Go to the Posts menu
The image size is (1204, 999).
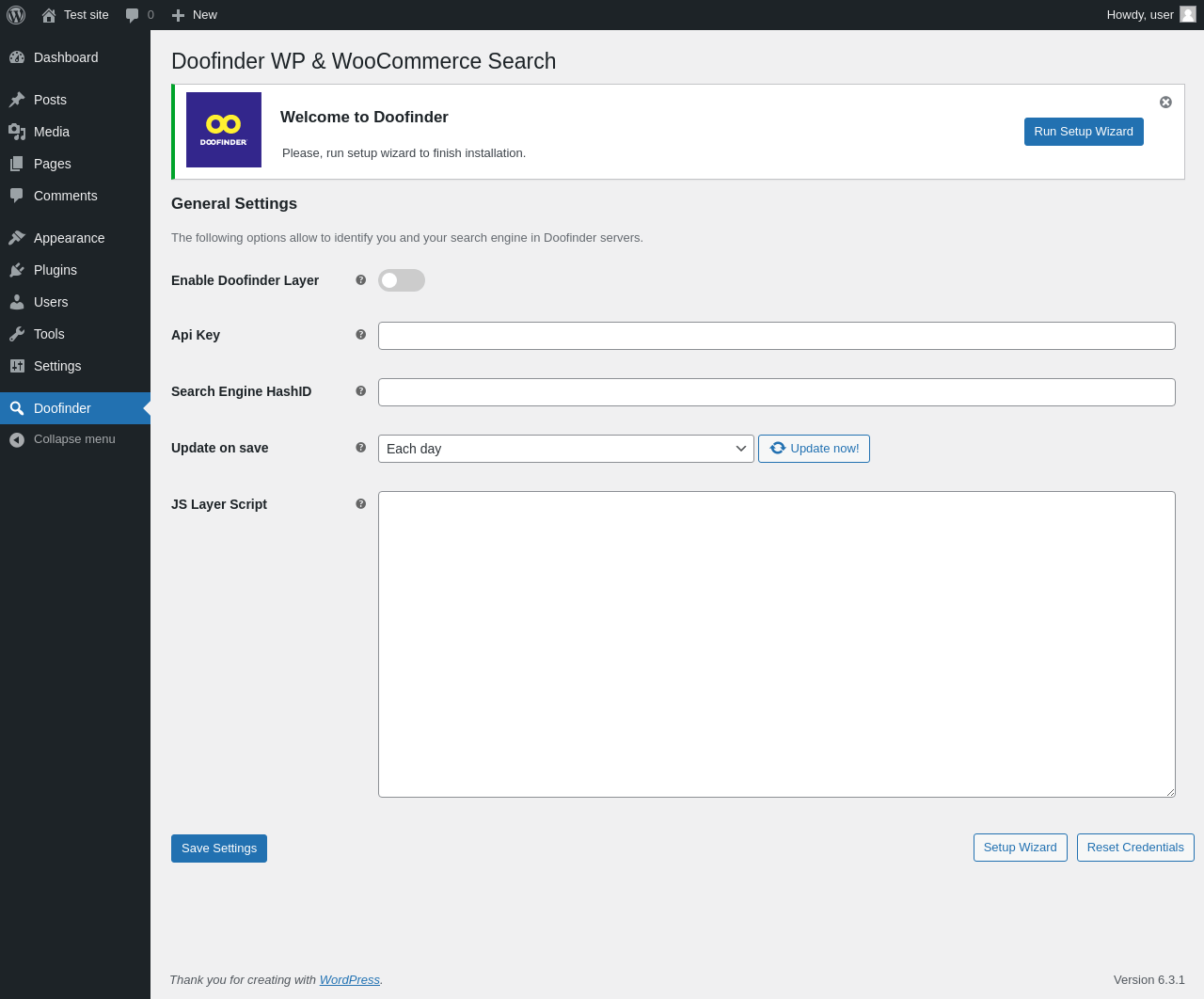pyautogui.click(x=75, y=100)
